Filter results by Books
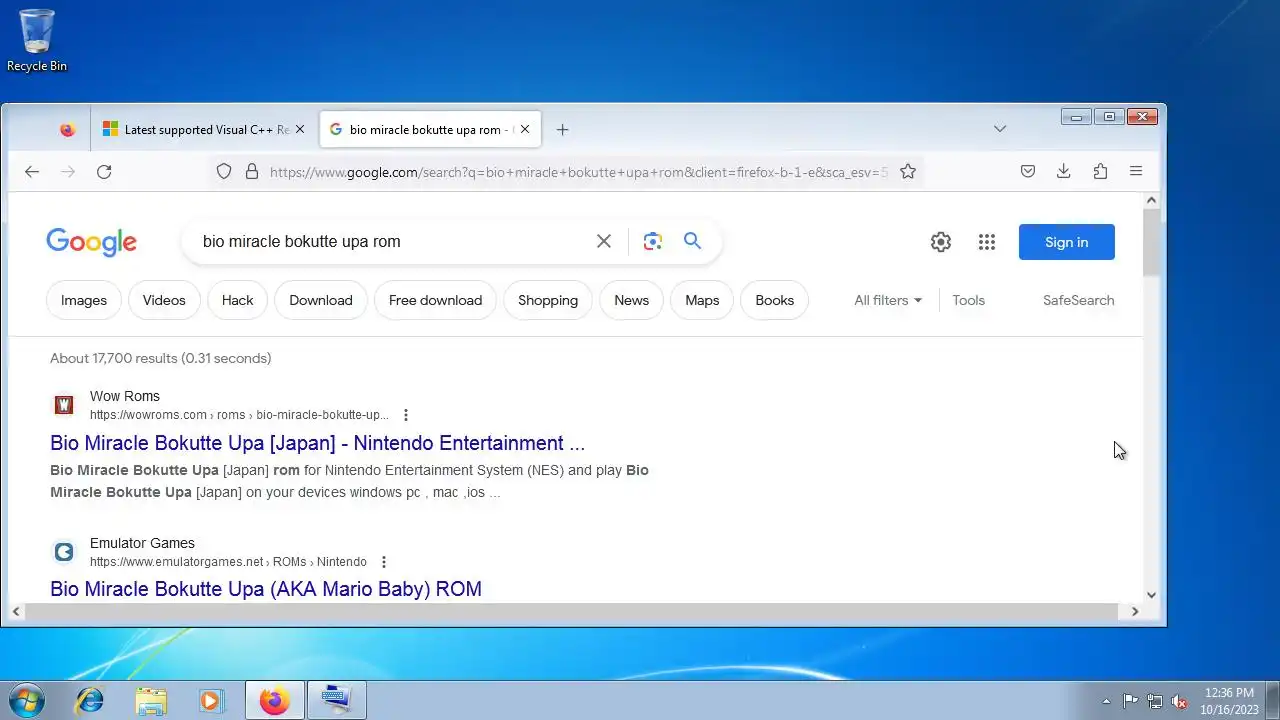Viewport: 1280px width, 720px height. [775, 300]
